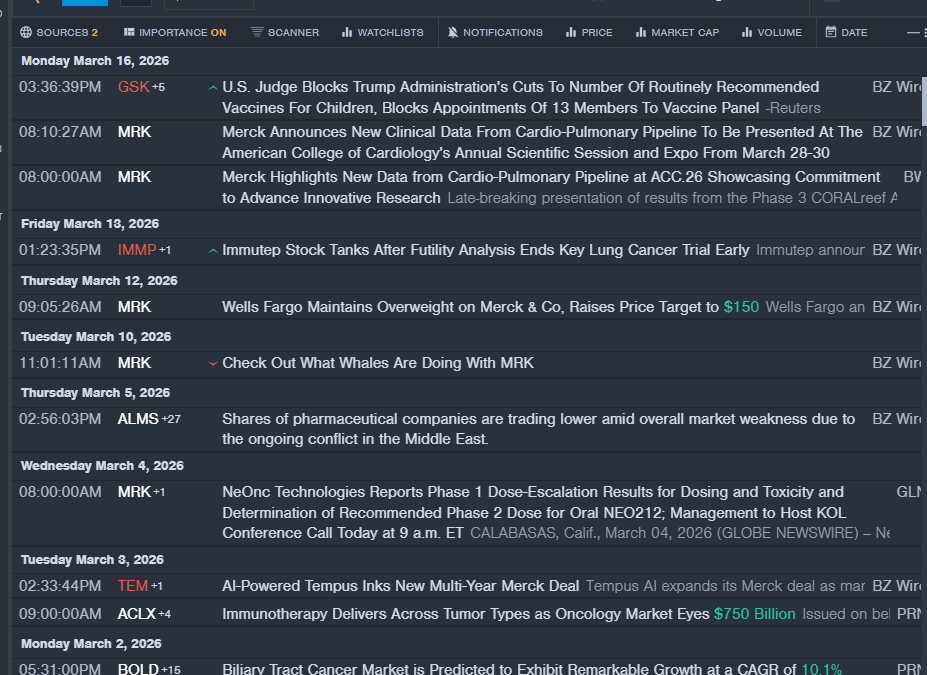Click the red down arrow on Whales headline
The image size is (927, 675).
[212, 363]
